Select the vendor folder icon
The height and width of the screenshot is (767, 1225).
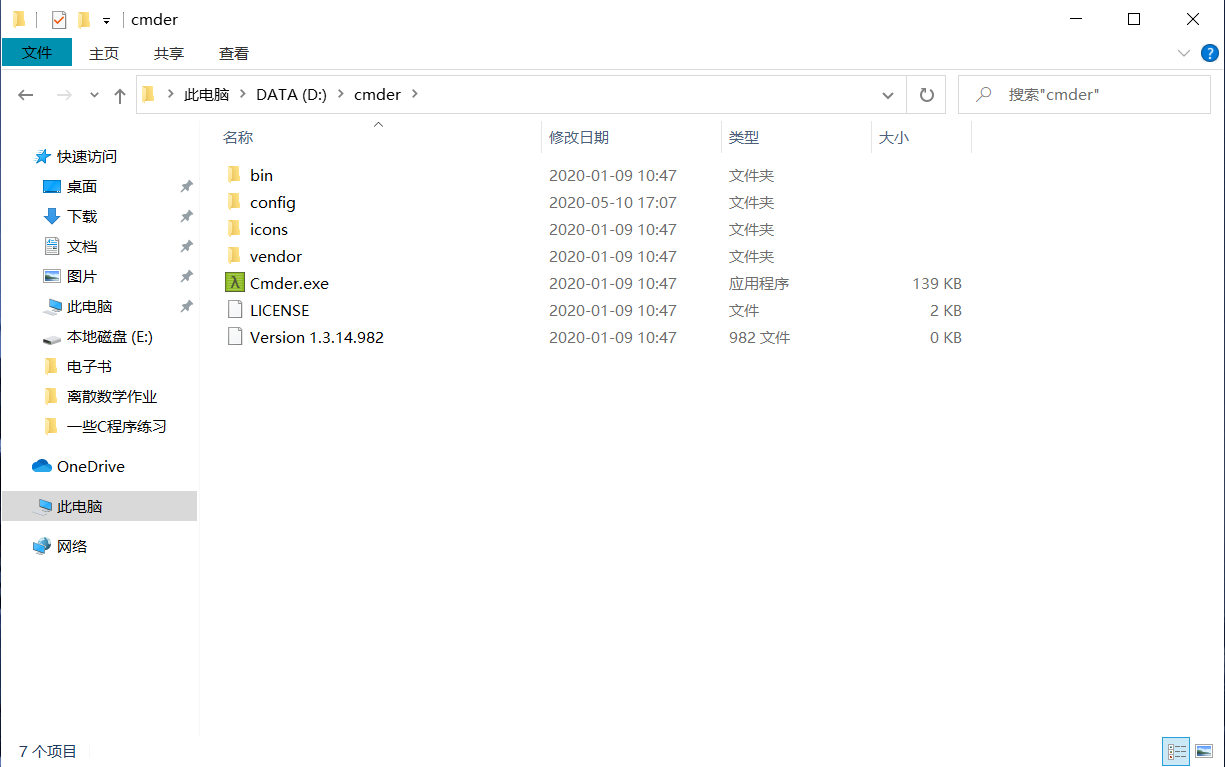tap(235, 256)
